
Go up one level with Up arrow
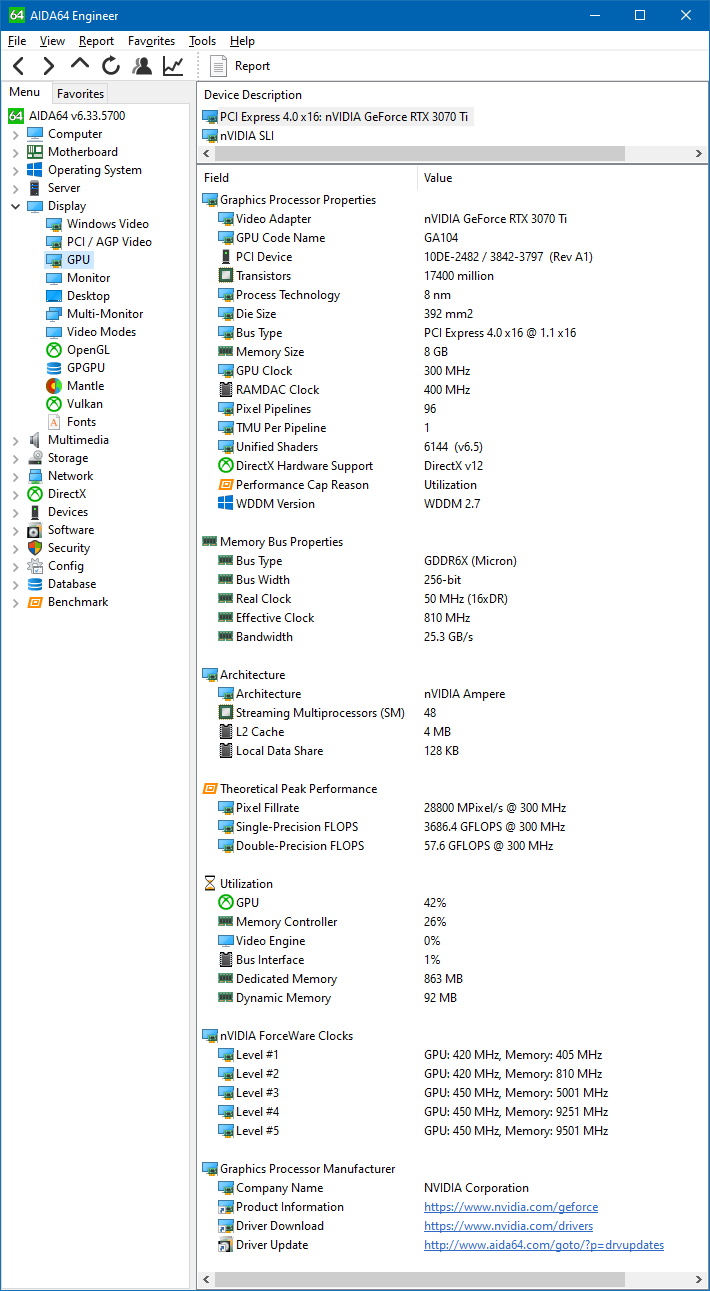point(80,65)
